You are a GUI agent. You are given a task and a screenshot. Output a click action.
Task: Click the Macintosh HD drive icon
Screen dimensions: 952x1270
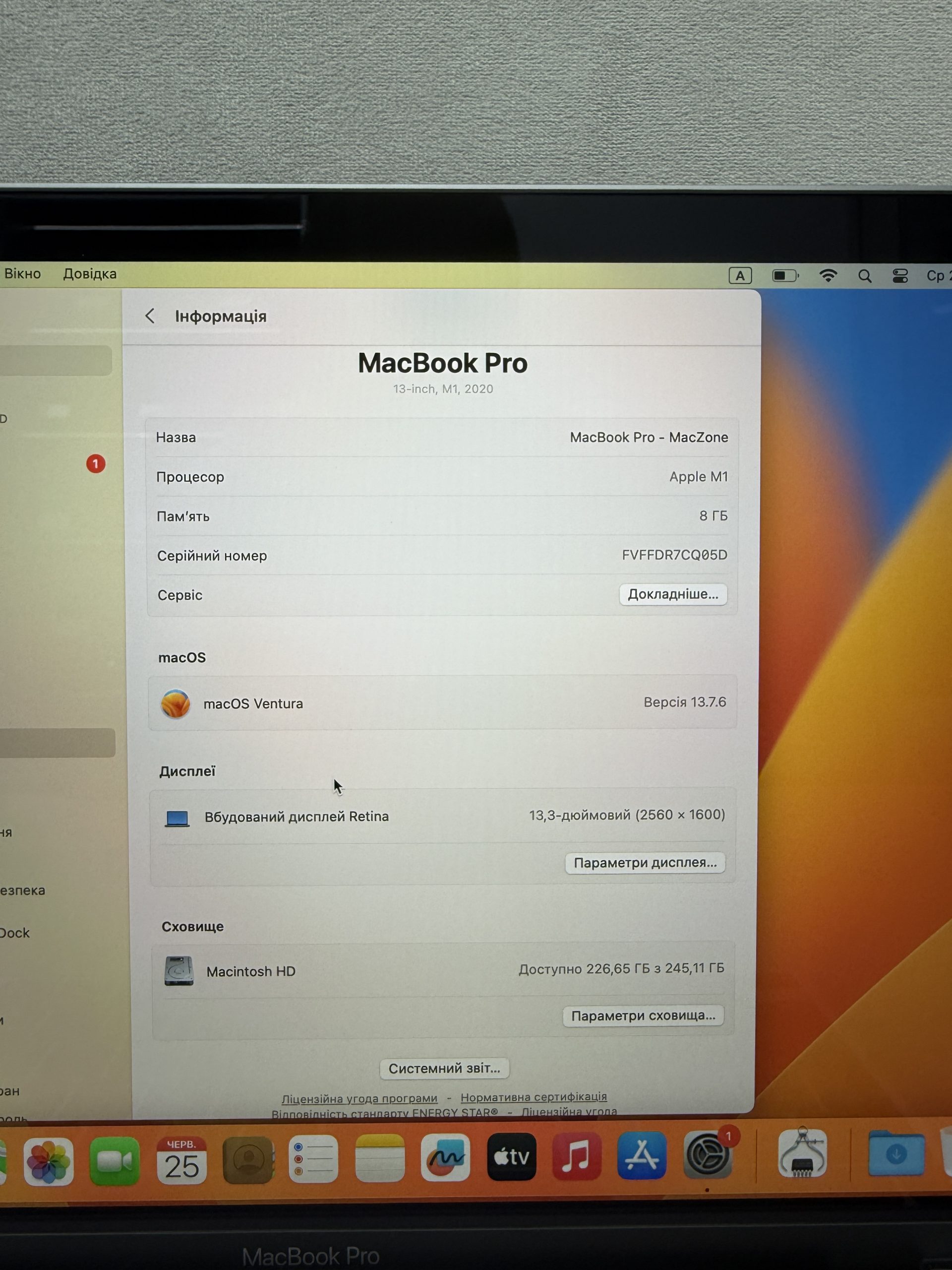(178, 971)
